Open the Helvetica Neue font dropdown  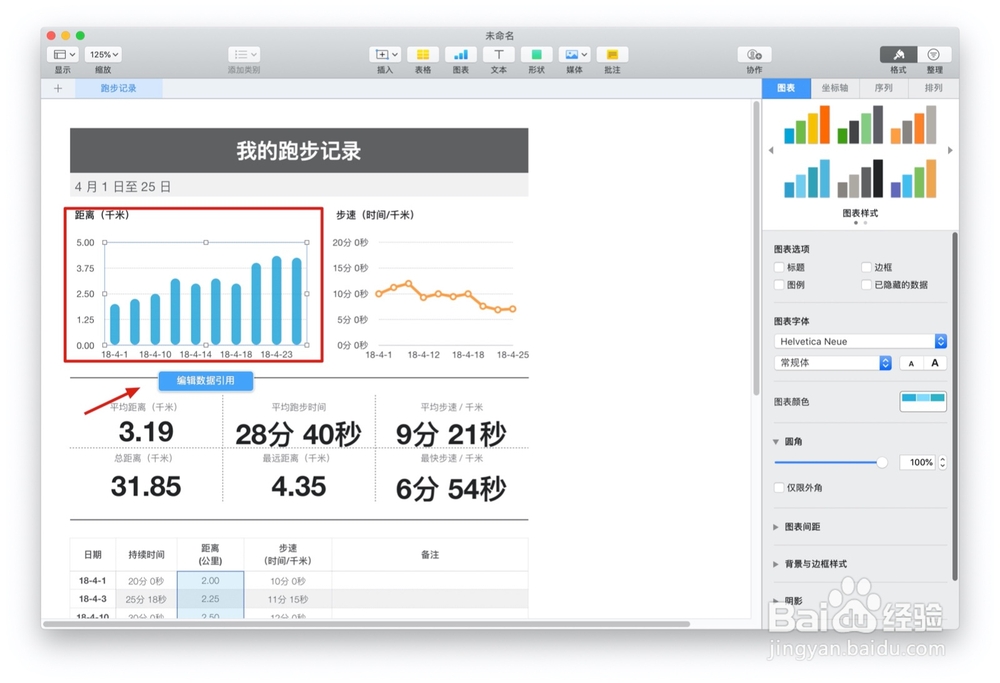(x=858, y=341)
